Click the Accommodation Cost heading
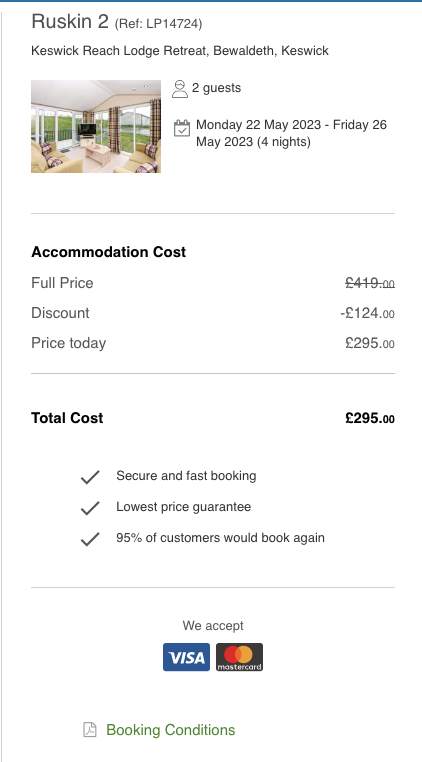This screenshot has width=422, height=762. (x=108, y=252)
